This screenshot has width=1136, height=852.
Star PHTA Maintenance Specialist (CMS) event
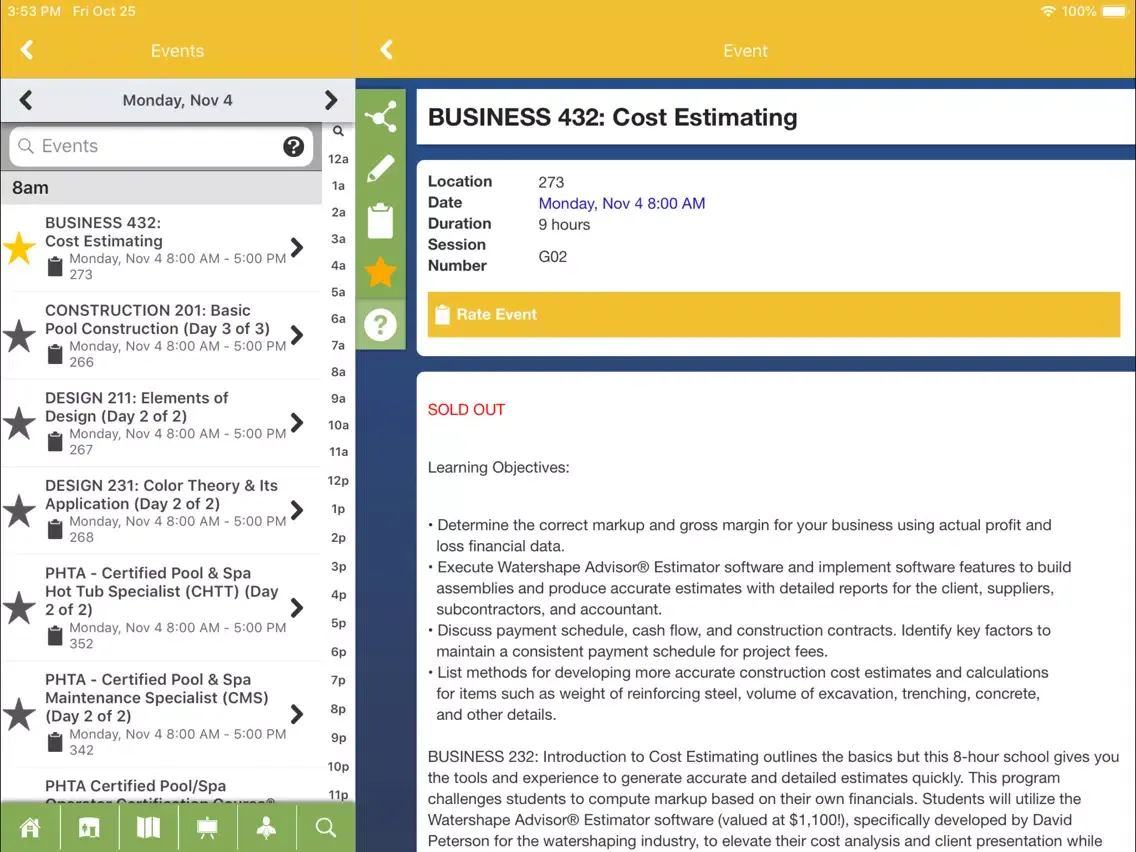pyautogui.click(x=20, y=714)
